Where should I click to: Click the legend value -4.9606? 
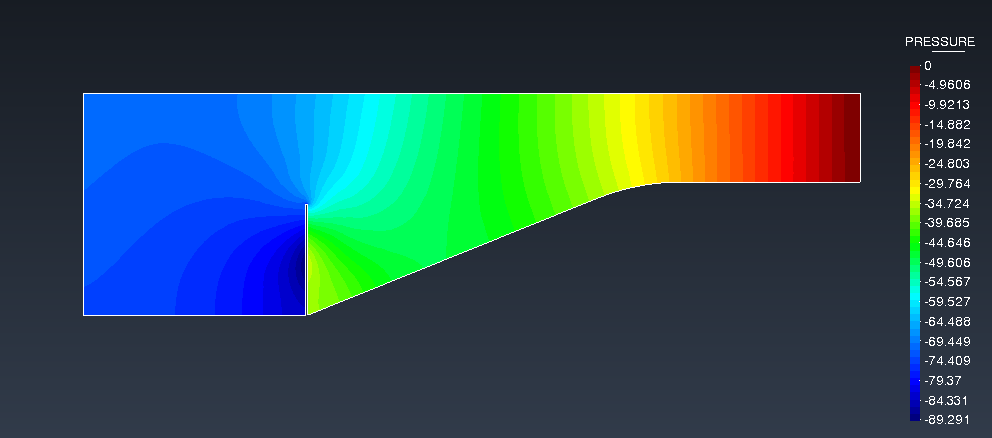pos(946,85)
